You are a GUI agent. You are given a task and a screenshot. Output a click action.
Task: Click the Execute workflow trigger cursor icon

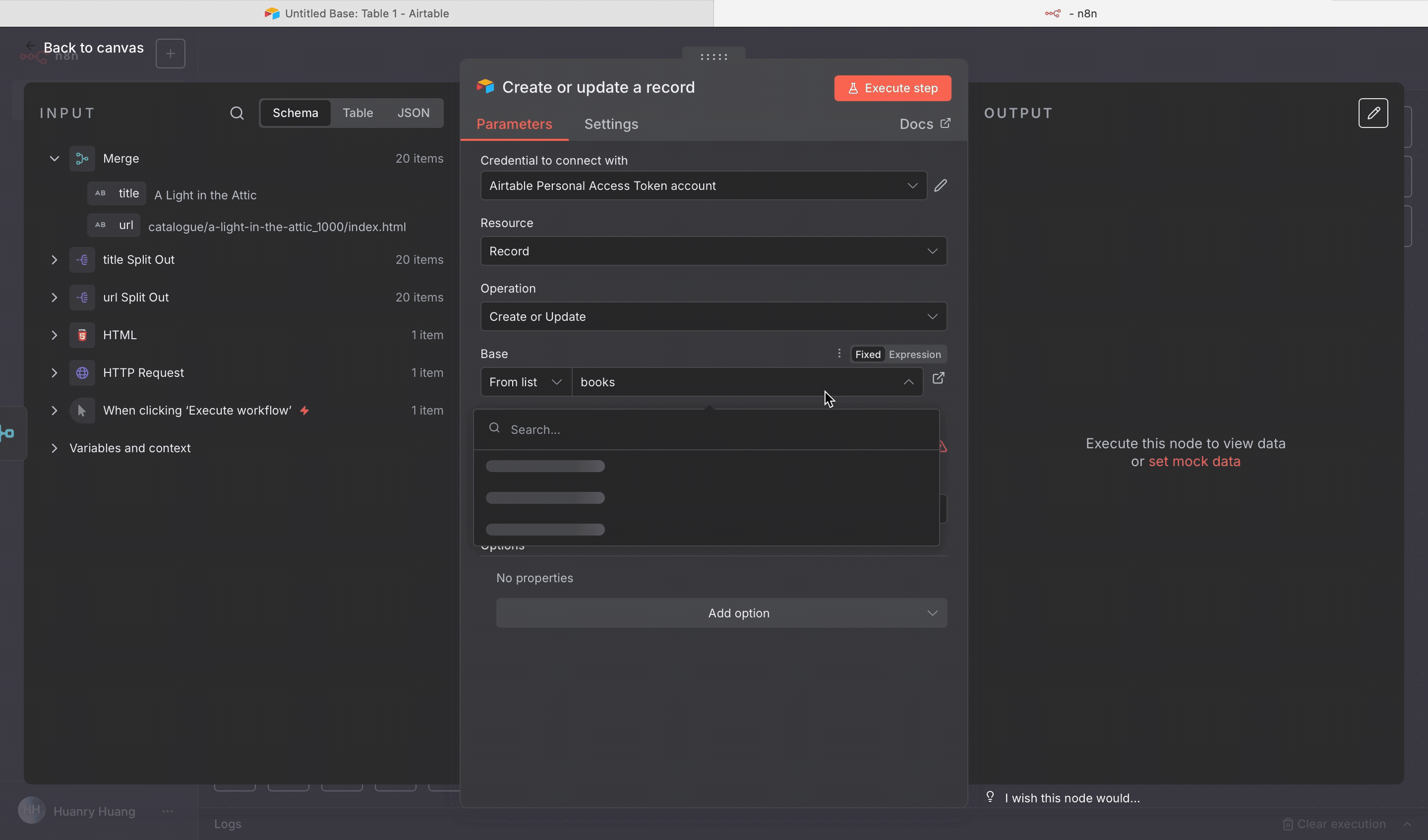(x=82, y=411)
